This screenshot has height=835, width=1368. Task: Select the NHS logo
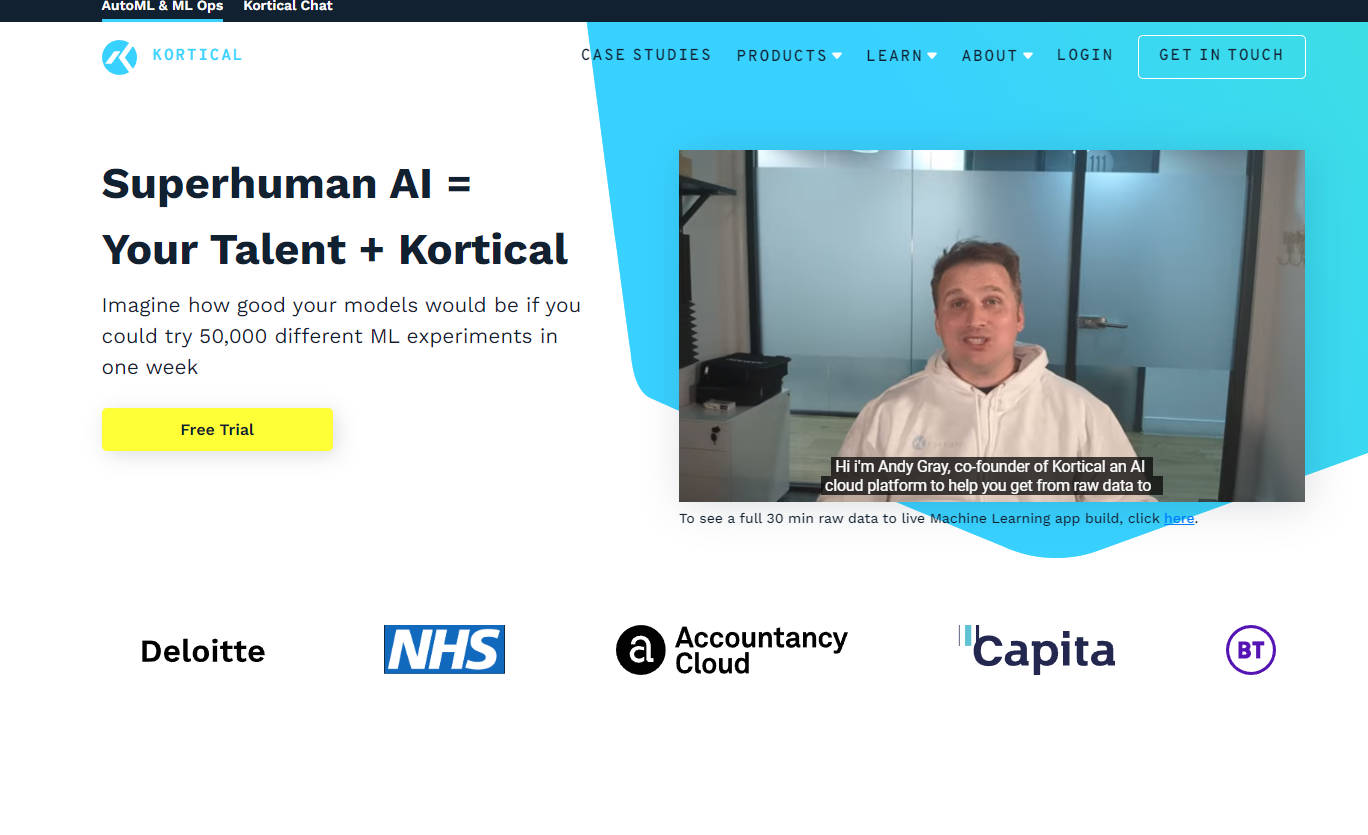[x=444, y=650]
